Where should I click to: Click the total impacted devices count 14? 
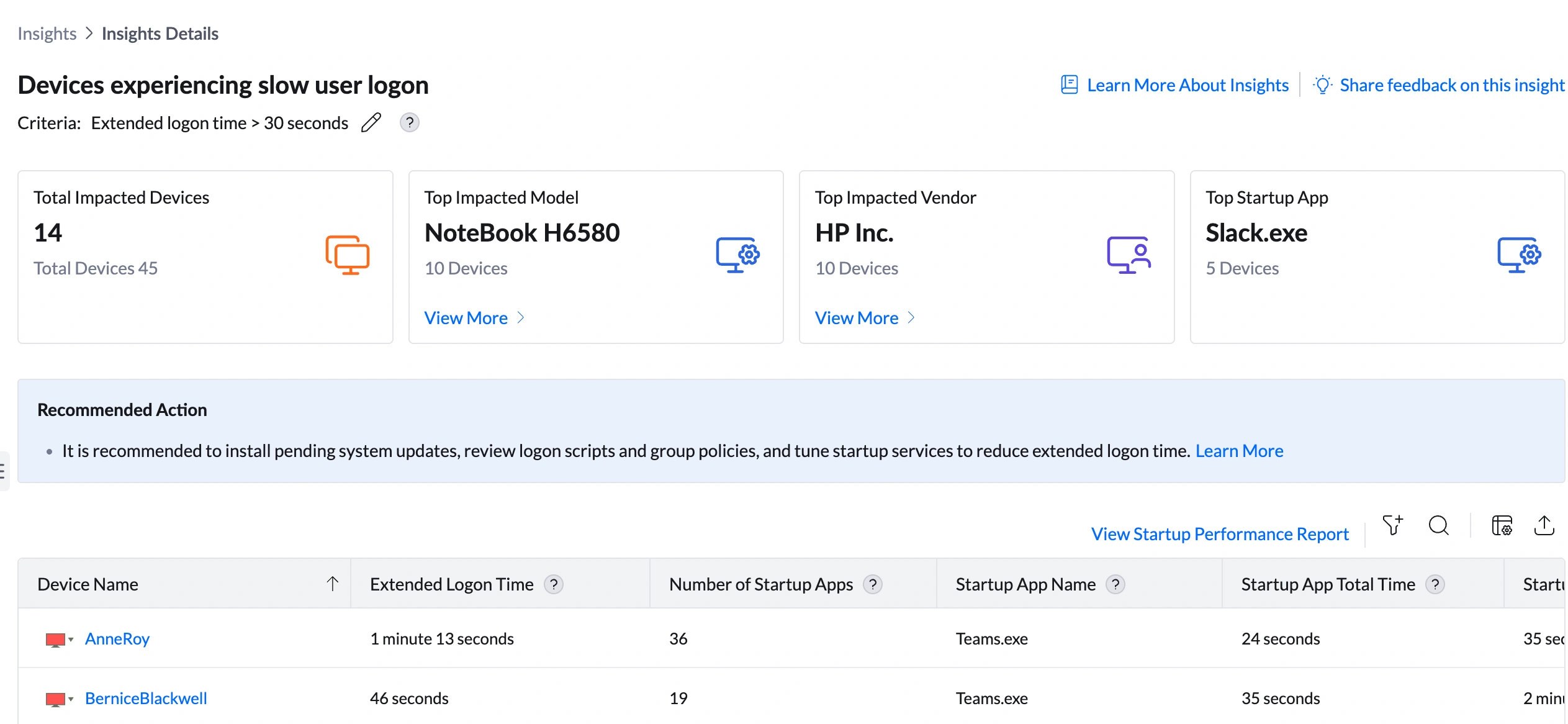(x=48, y=233)
